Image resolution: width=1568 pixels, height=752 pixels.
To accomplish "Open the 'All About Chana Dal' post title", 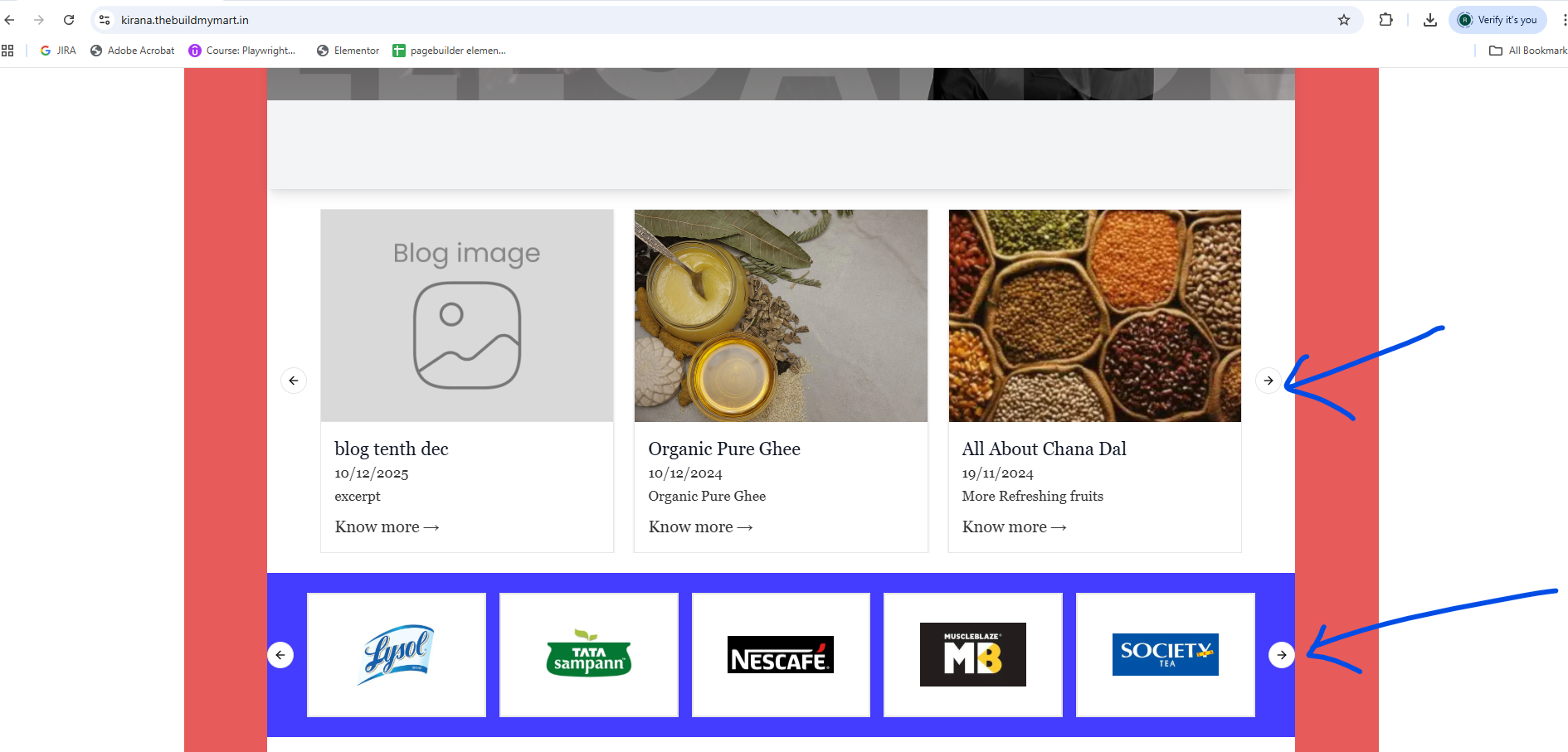I will tap(1045, 449).
